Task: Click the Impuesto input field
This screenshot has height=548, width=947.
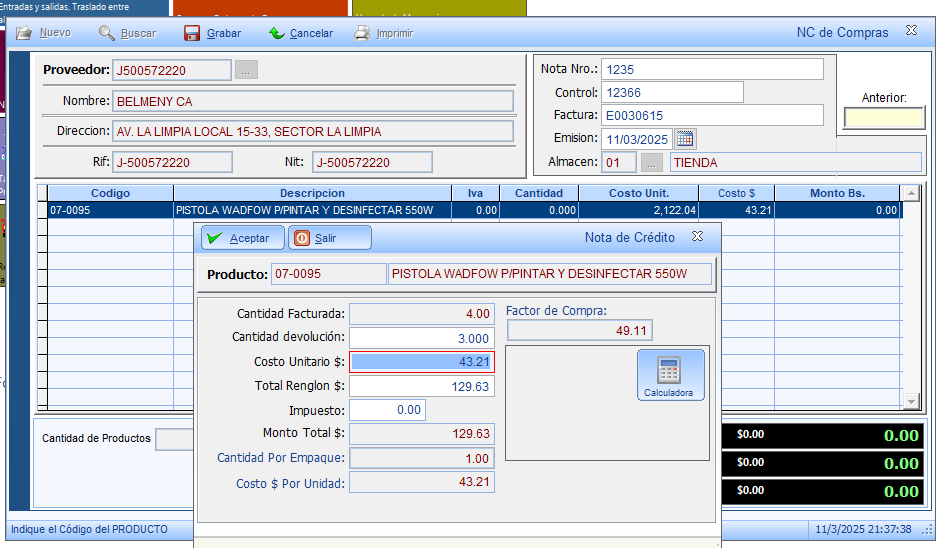Action: [387, 410]
